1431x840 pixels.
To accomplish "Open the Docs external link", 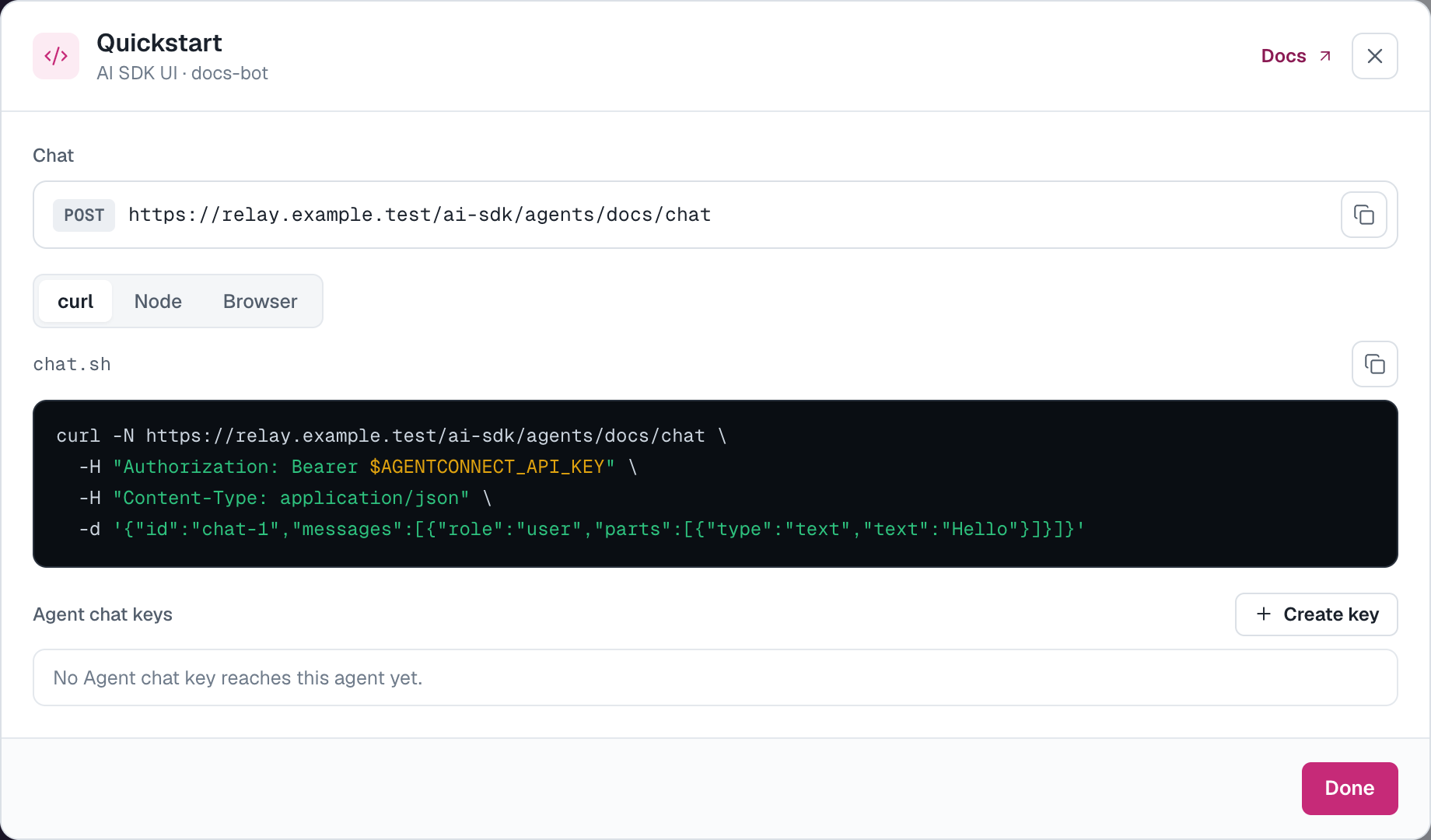I will (x=1296, y=56).
